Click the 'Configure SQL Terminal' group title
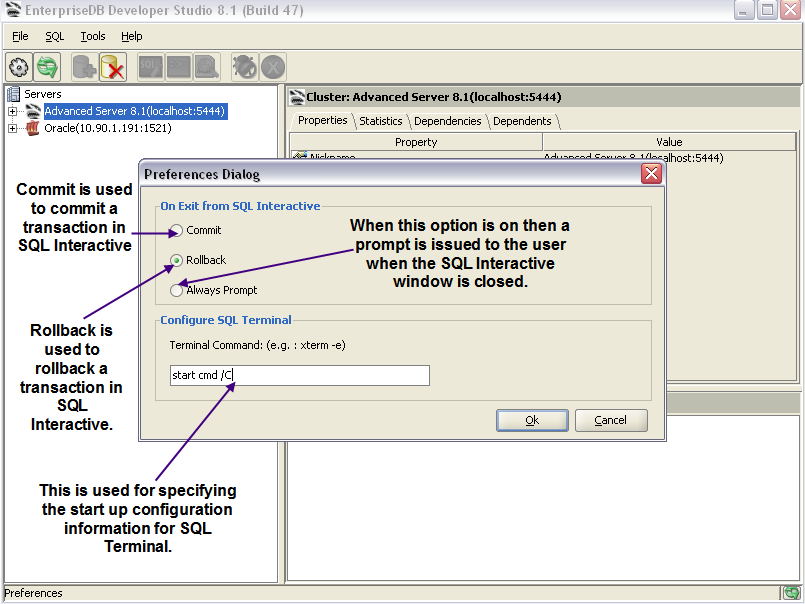The width and height of the screenshot is (805, 604). tap(226, 320)
